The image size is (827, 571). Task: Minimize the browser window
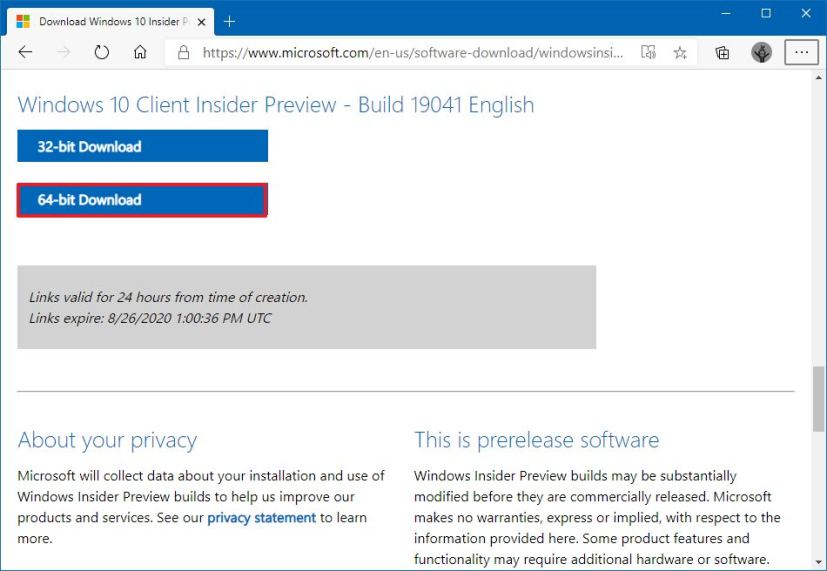pos(726,14)
